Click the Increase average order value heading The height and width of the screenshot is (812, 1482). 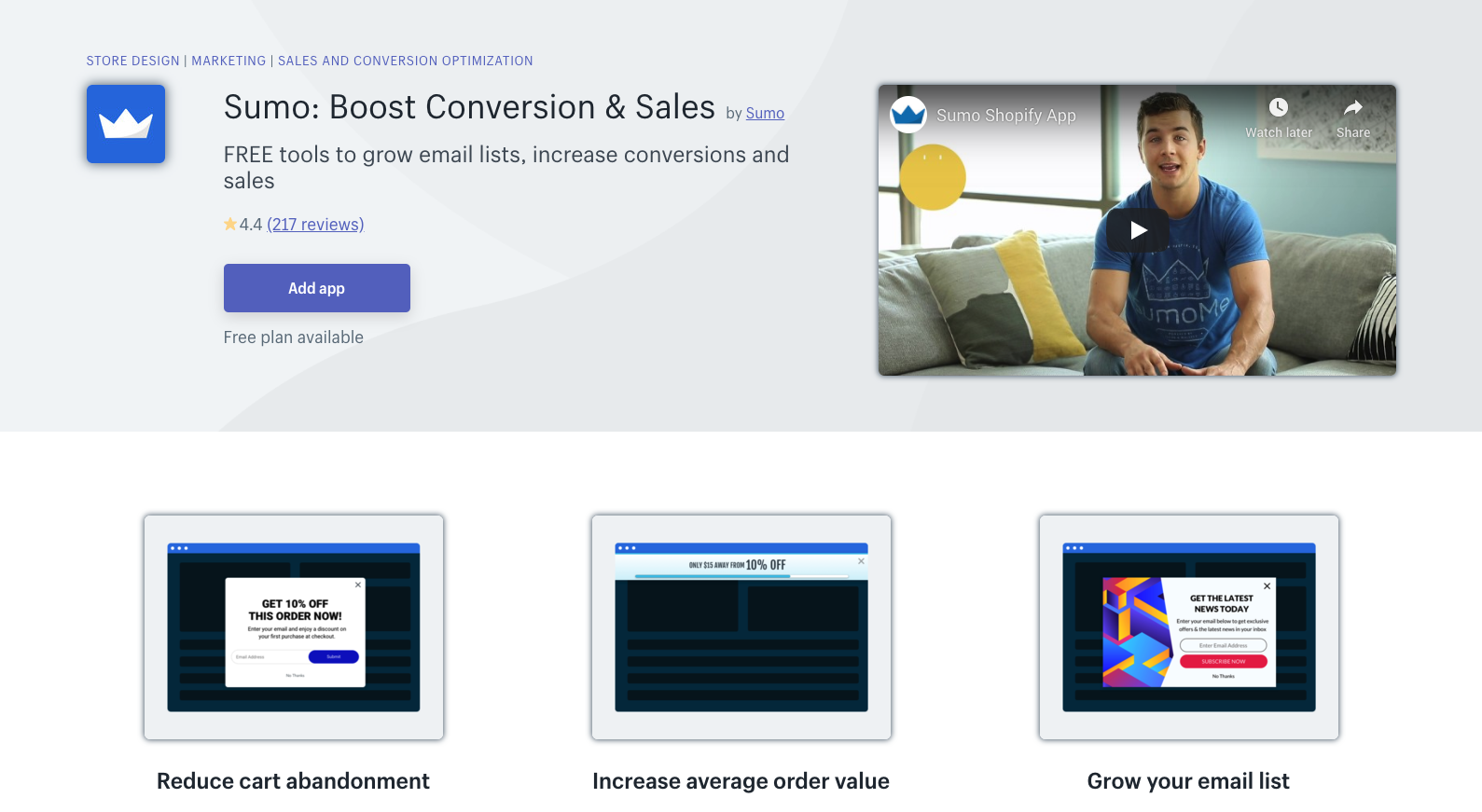tap(741, 781)
